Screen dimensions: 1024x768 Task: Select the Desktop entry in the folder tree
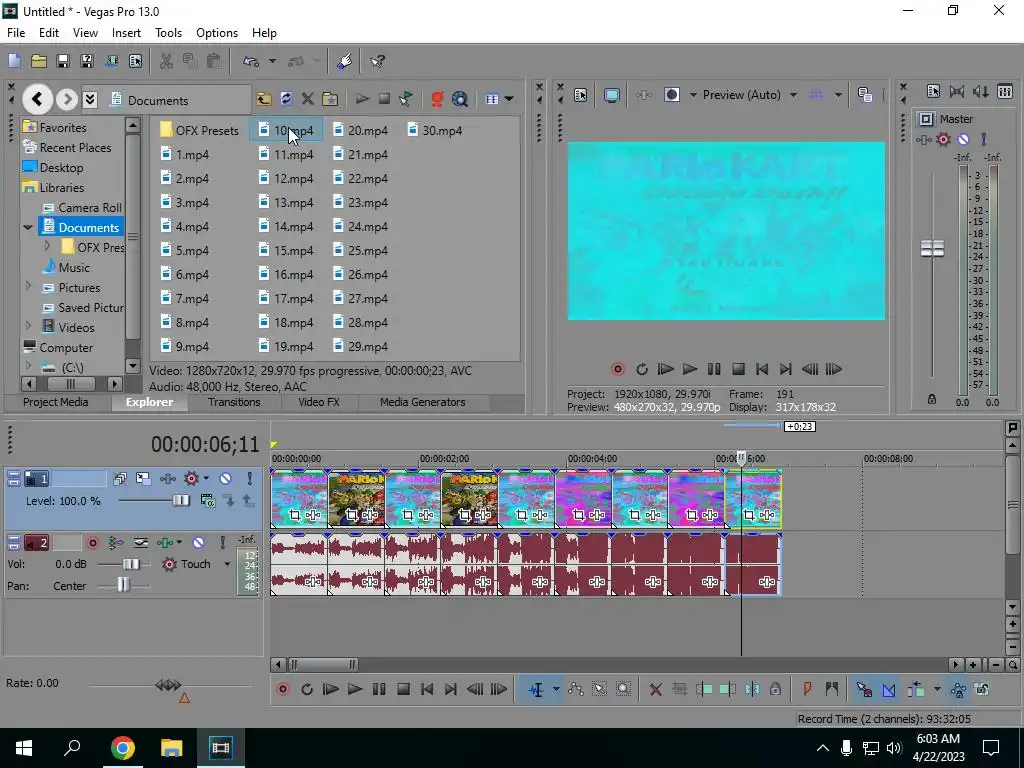coord(53,167)
